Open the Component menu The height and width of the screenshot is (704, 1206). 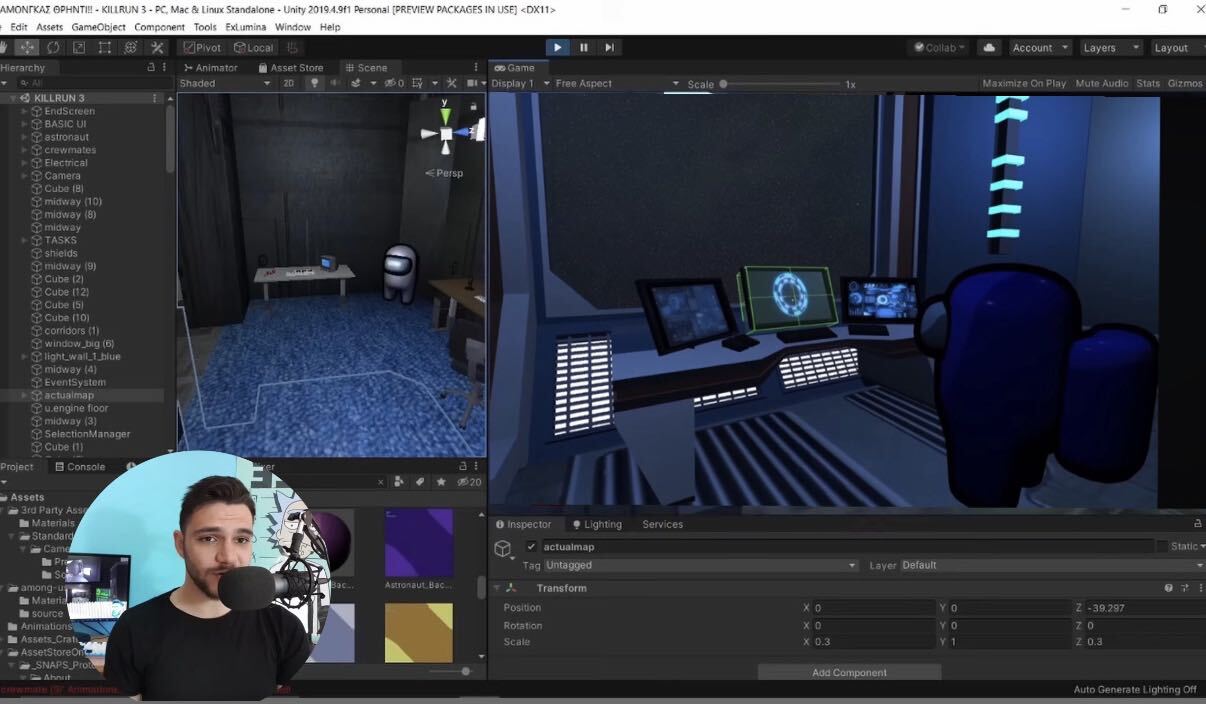click(x=159, y=27)
